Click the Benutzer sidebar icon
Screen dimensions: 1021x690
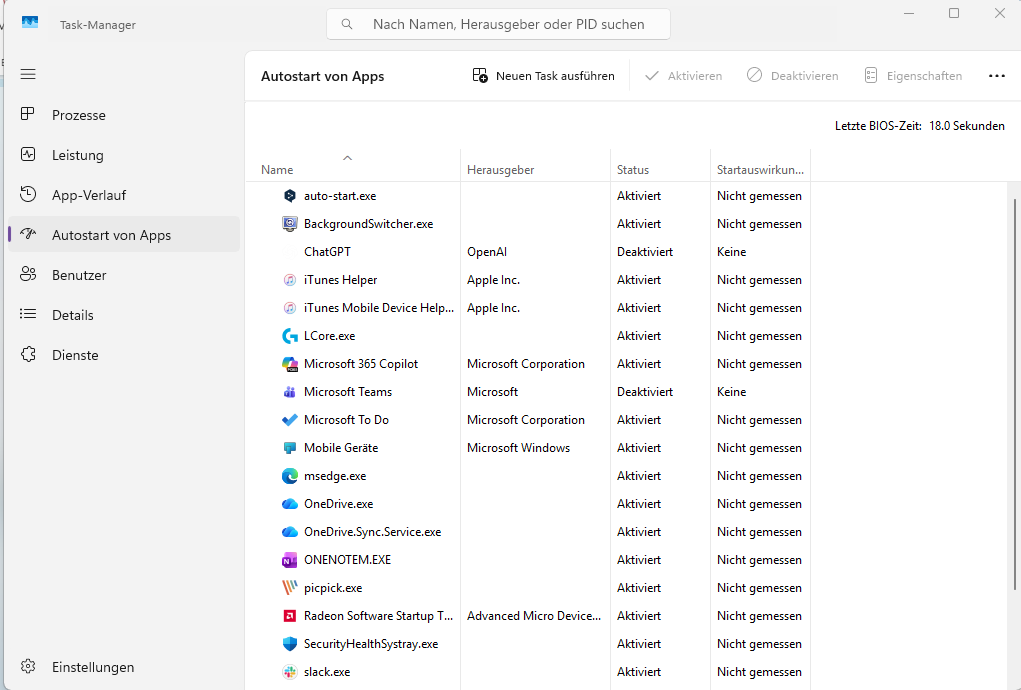click(x=29, y=274)
